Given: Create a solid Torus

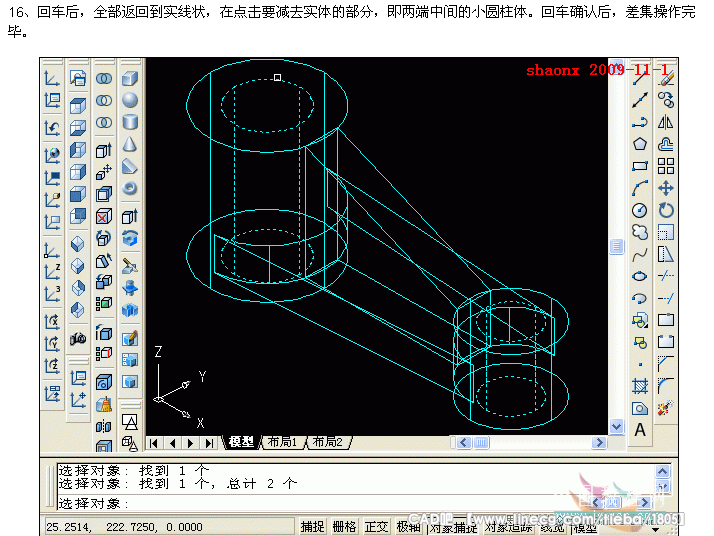Looking at the screenshot, I should [x=130, y=188].
